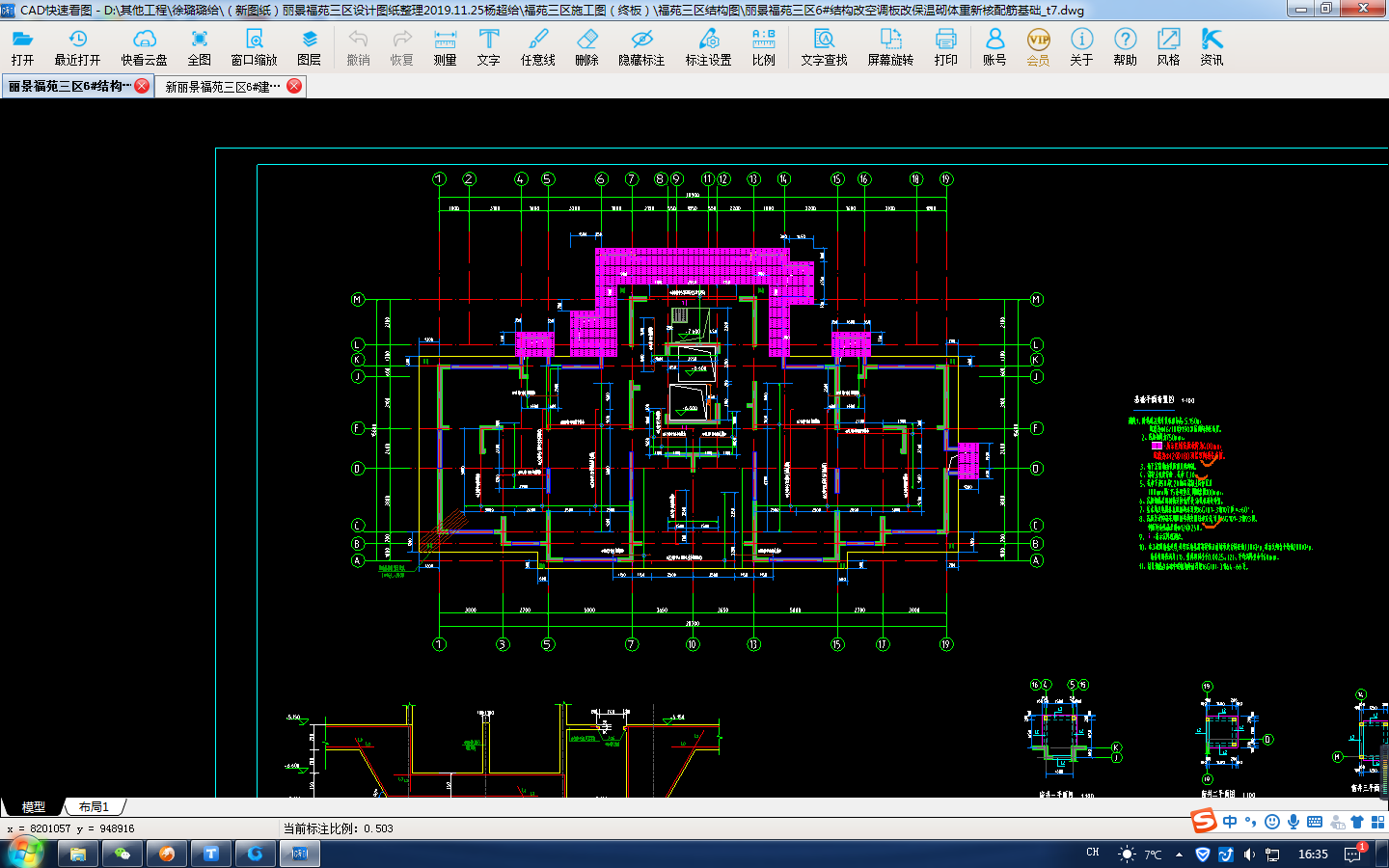Click the 打印 print icon
Screen dimensions: 1389x868
coord(945,46)
